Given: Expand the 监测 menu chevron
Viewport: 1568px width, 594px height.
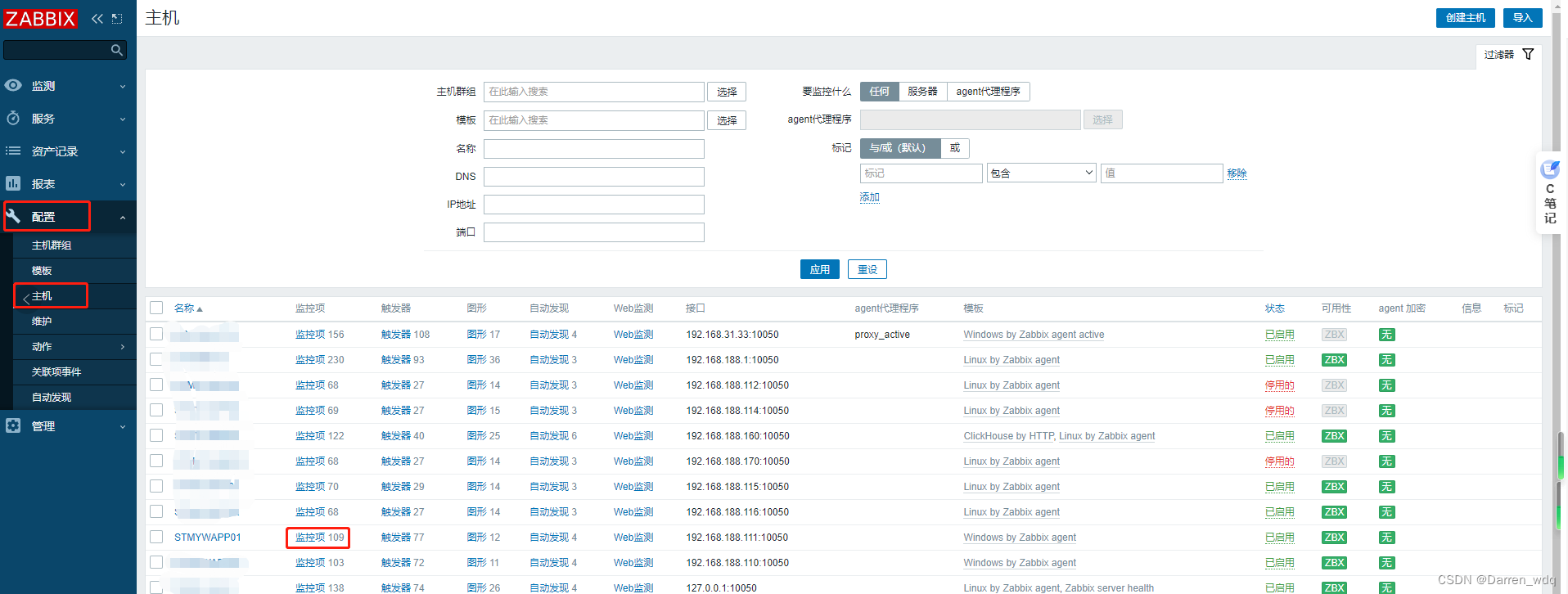Looking at the screenshot, I should click(123, 86).
